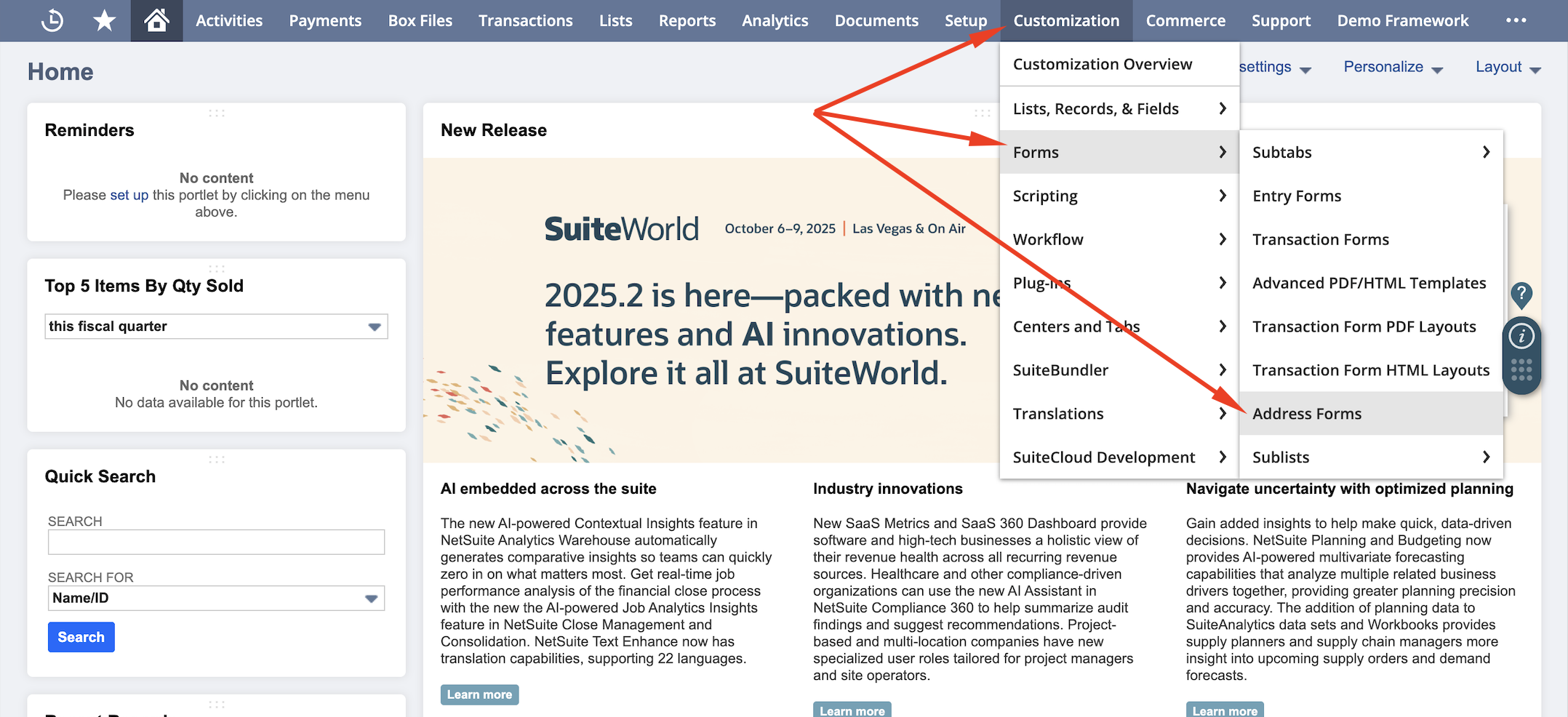Click Learn more under Industry innovations
The height and width of the screenshot is (717, 1568).
click(x=852, y=710)
